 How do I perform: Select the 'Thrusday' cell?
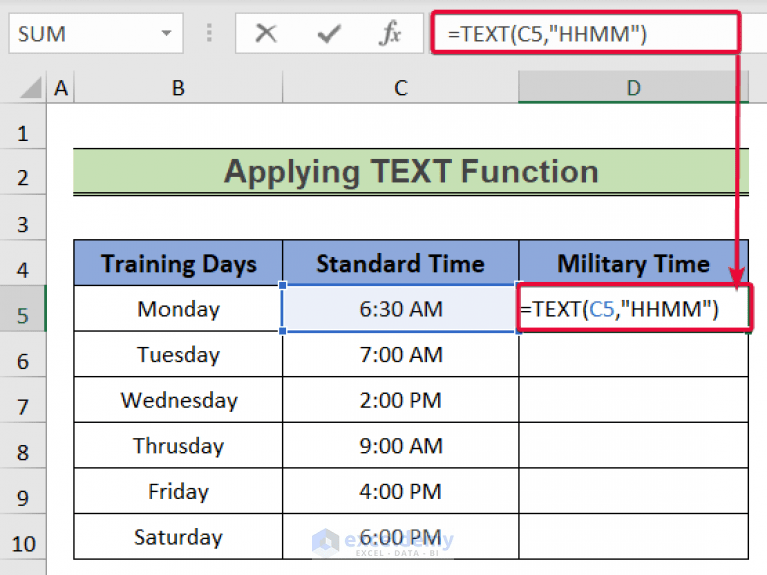tap(178, 445)
